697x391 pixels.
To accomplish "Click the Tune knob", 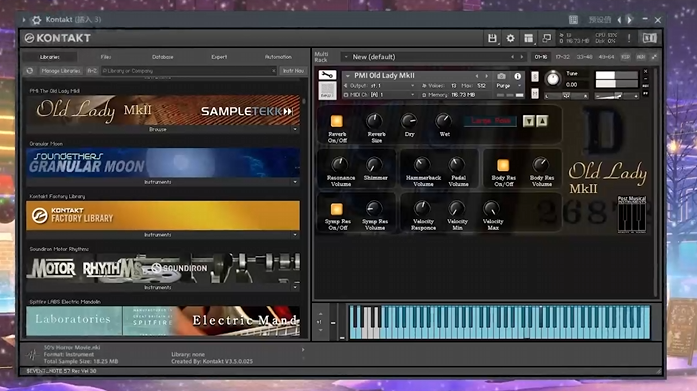I will pos(553,79).
